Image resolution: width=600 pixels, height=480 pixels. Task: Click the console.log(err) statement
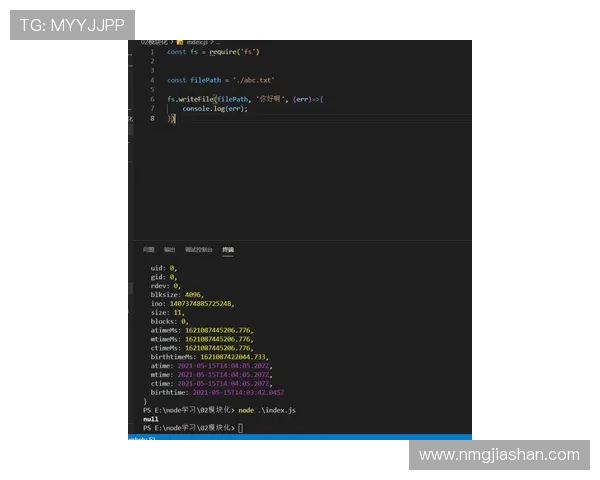[x=214, y=108]
